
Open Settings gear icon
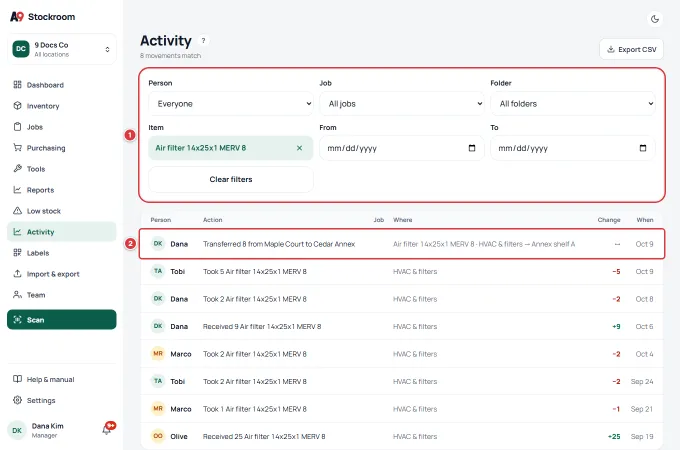click(x=17, y=400)
